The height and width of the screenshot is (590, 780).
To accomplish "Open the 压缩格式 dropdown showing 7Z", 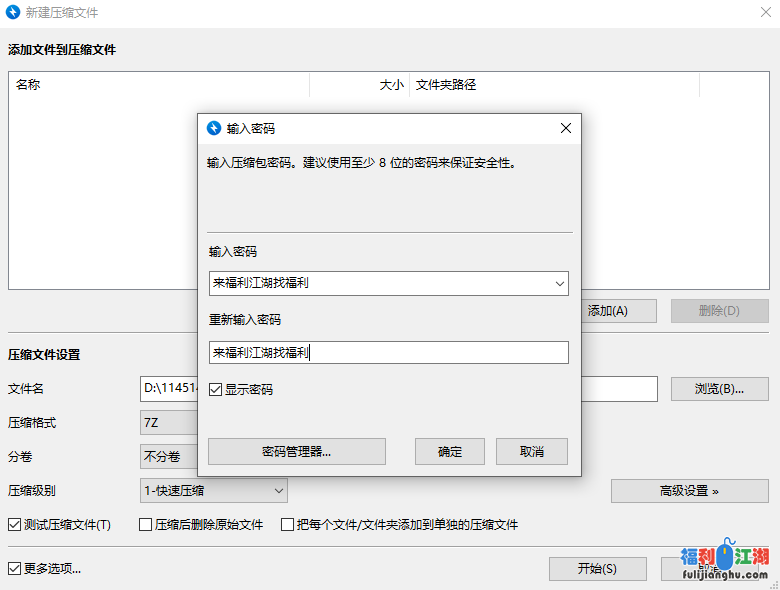I will (167, 423).
